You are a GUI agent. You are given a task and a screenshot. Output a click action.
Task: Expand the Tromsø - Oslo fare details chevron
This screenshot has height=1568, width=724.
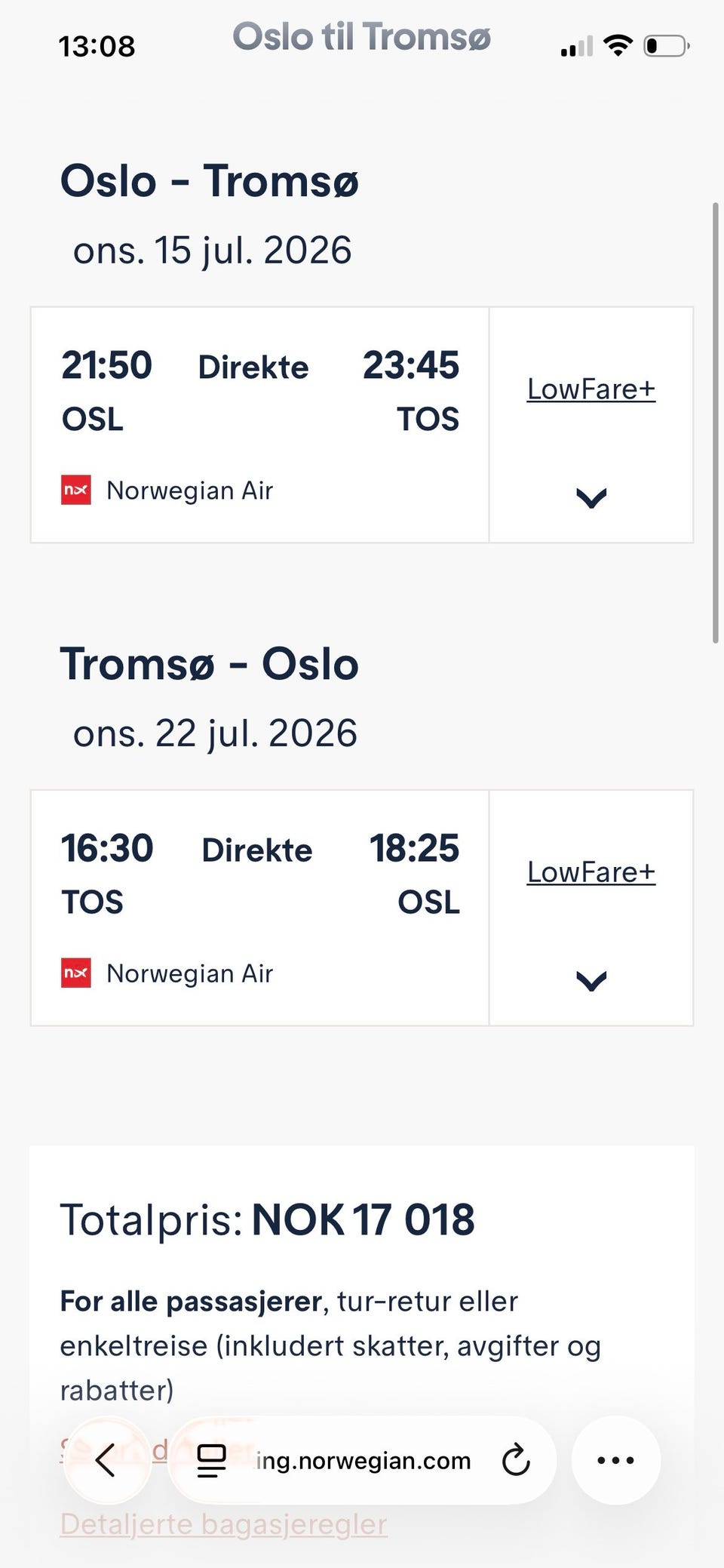click(x=591, y=981)
